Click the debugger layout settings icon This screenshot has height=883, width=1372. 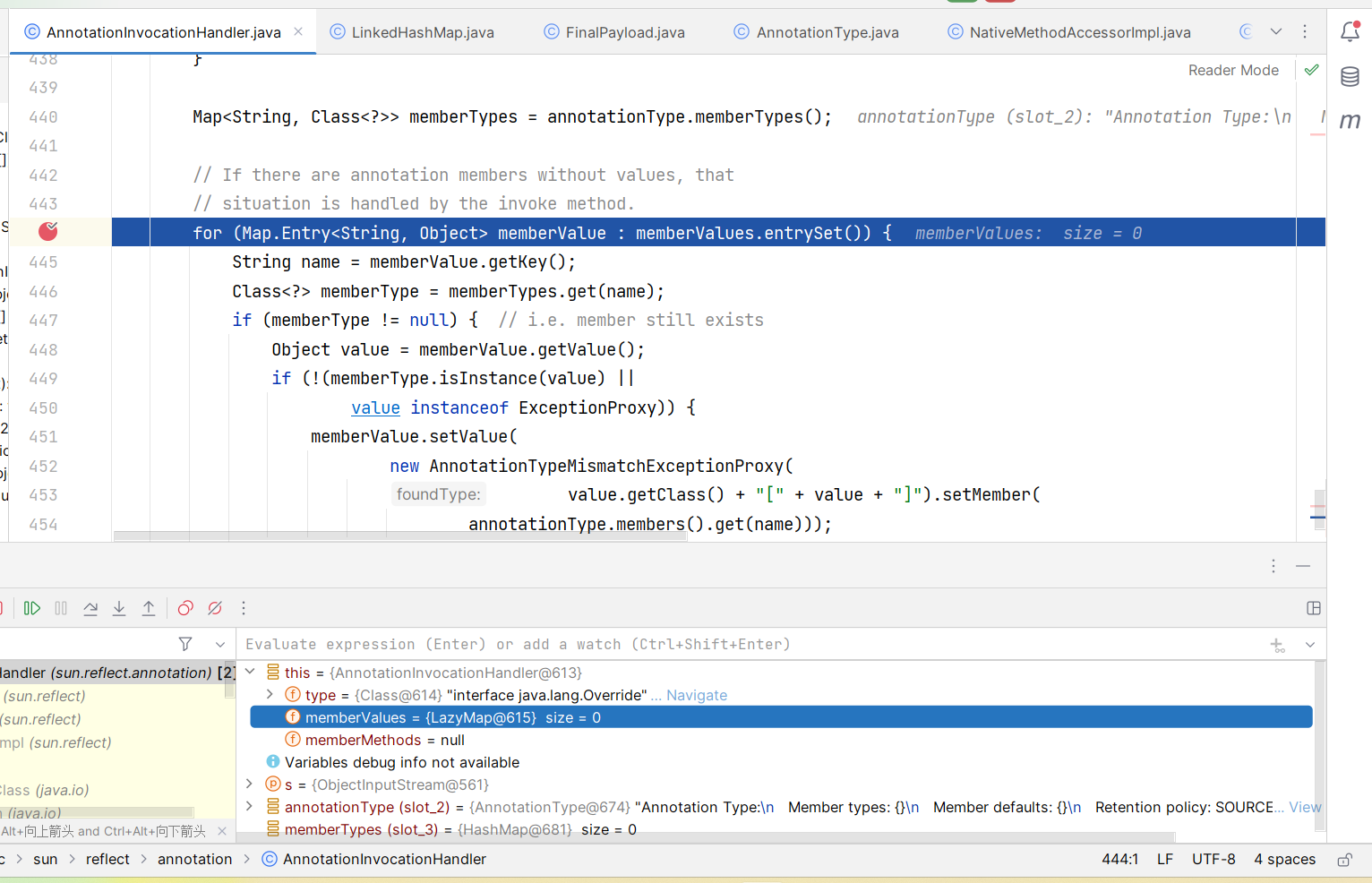click(1314, 608)
